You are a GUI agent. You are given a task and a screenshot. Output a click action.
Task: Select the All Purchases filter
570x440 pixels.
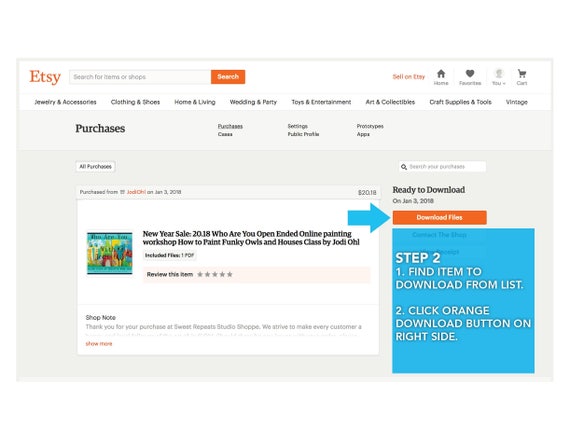96,167
